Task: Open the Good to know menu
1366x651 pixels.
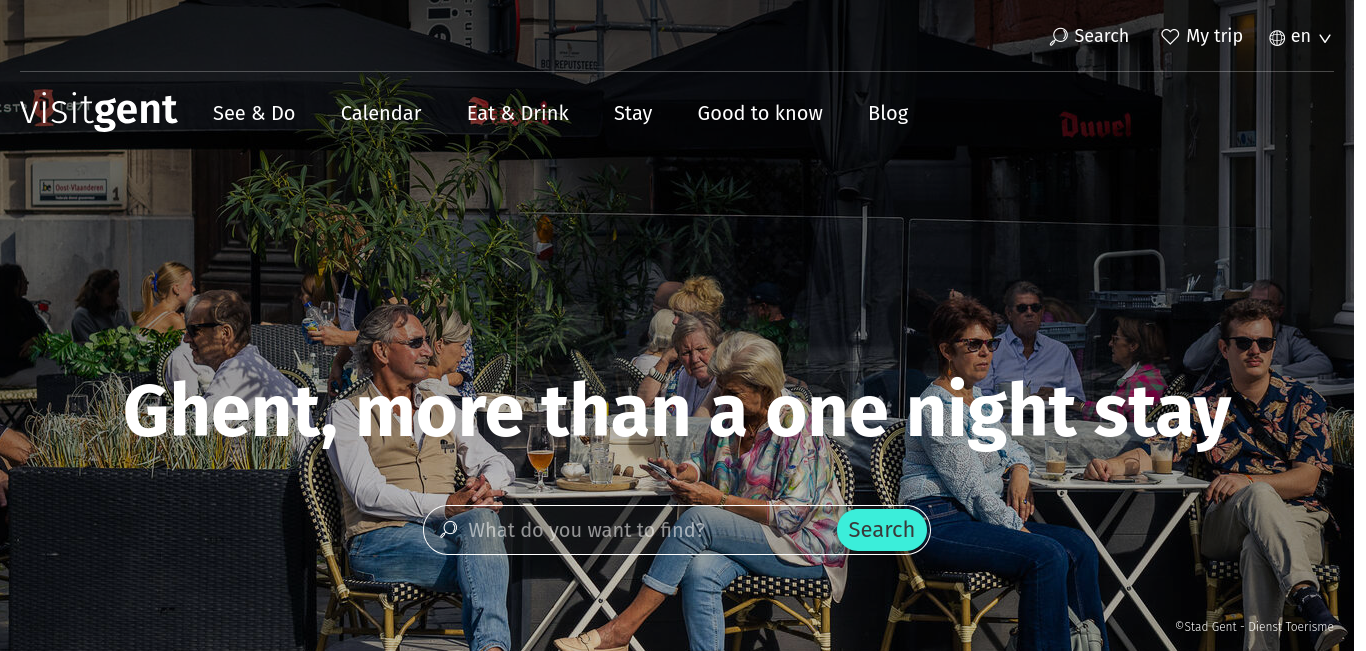Action: pos(760,113)
